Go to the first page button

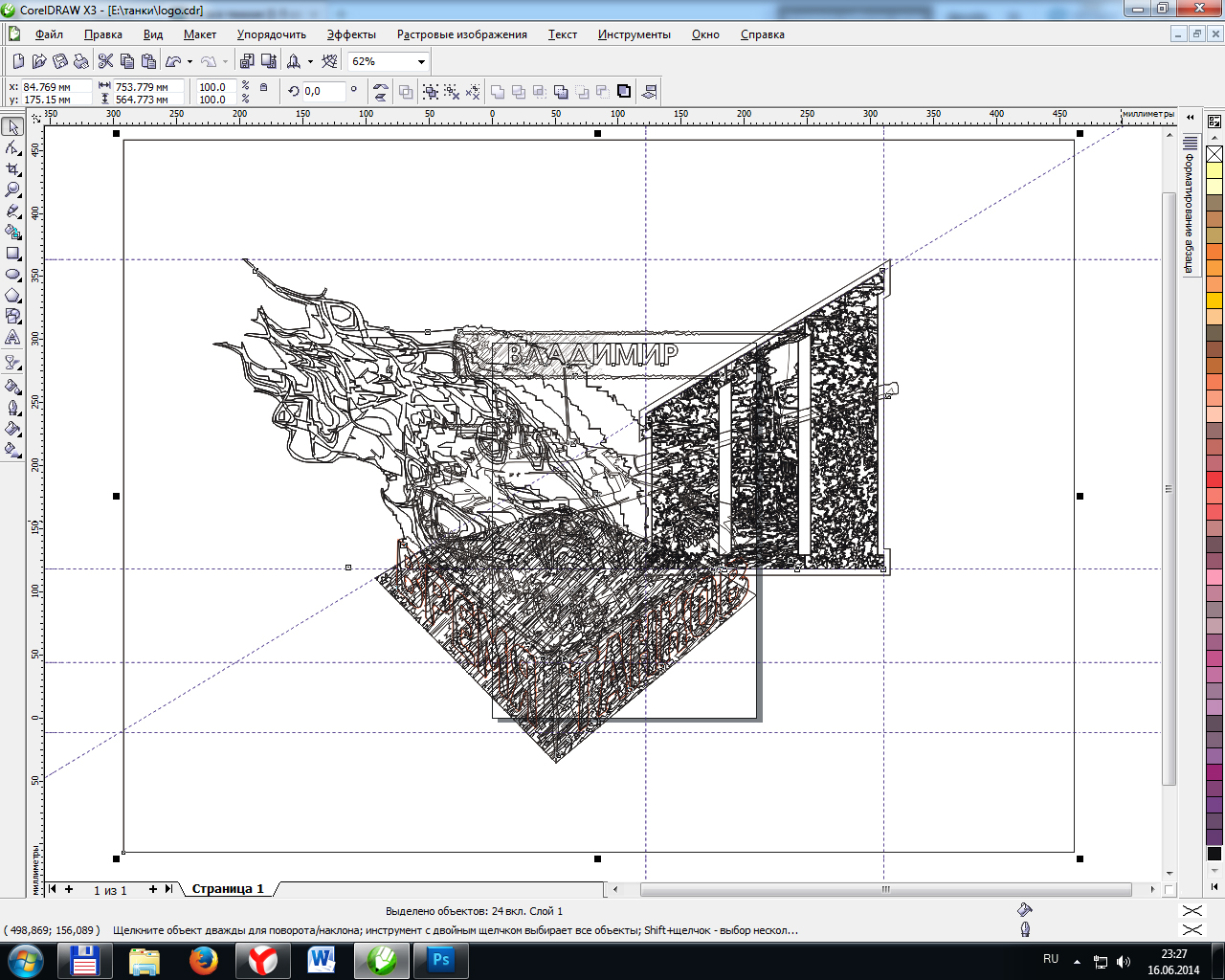[53, 889]
